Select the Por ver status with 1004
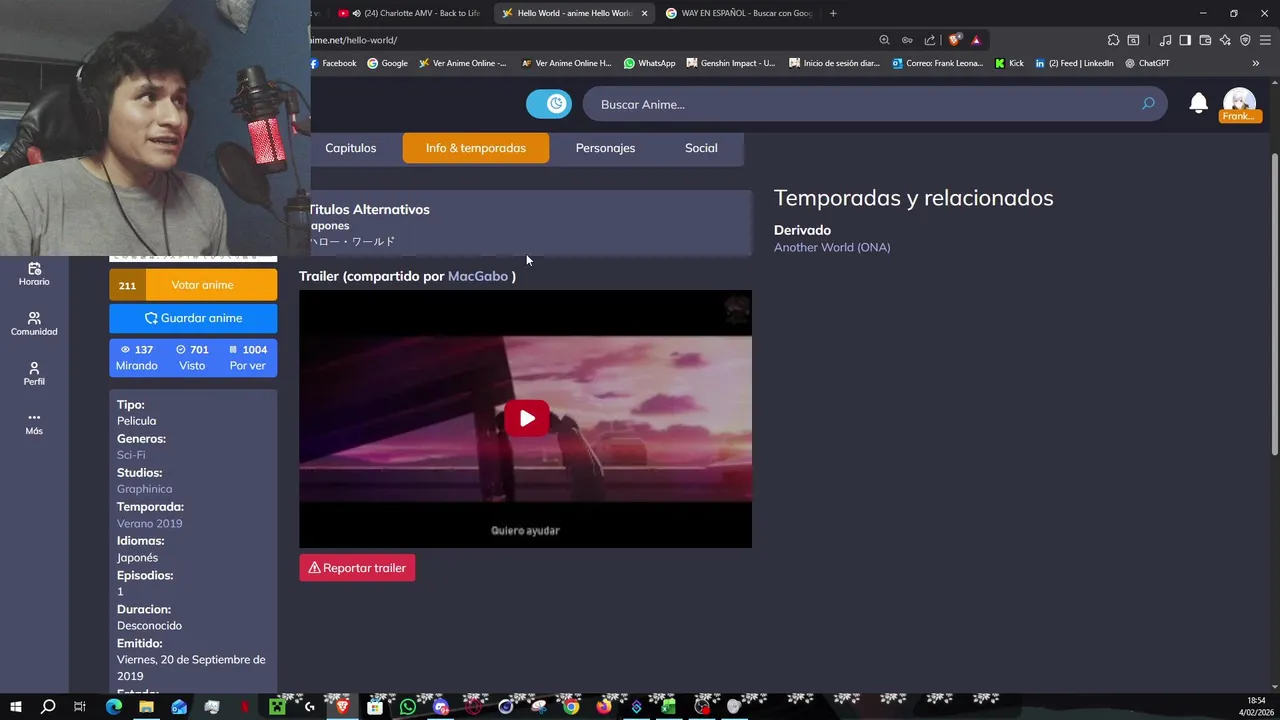The image size is (1280, 720). tap(248, 358)
